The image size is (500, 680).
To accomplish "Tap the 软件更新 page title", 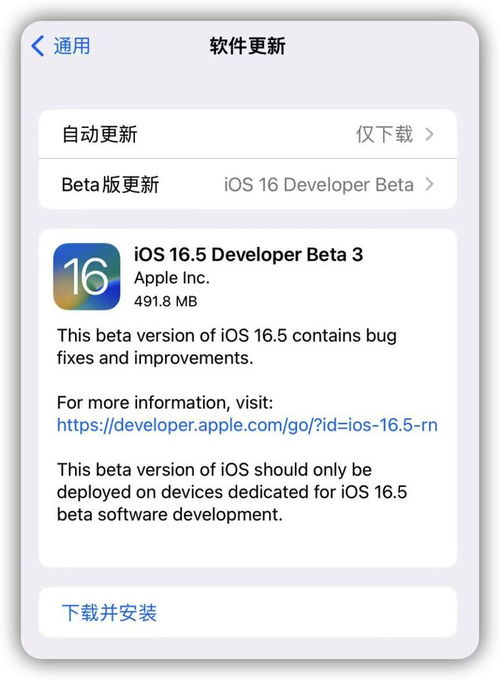I will 248,46.
